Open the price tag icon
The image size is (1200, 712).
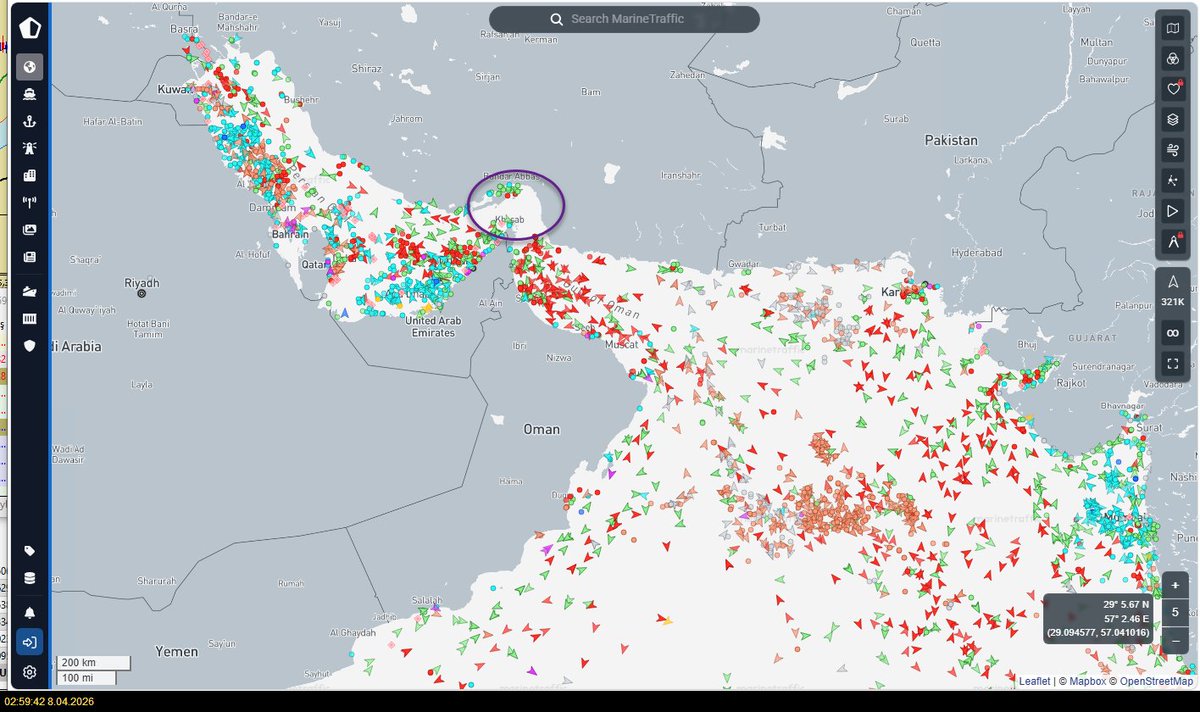click(x=29, y=551)
